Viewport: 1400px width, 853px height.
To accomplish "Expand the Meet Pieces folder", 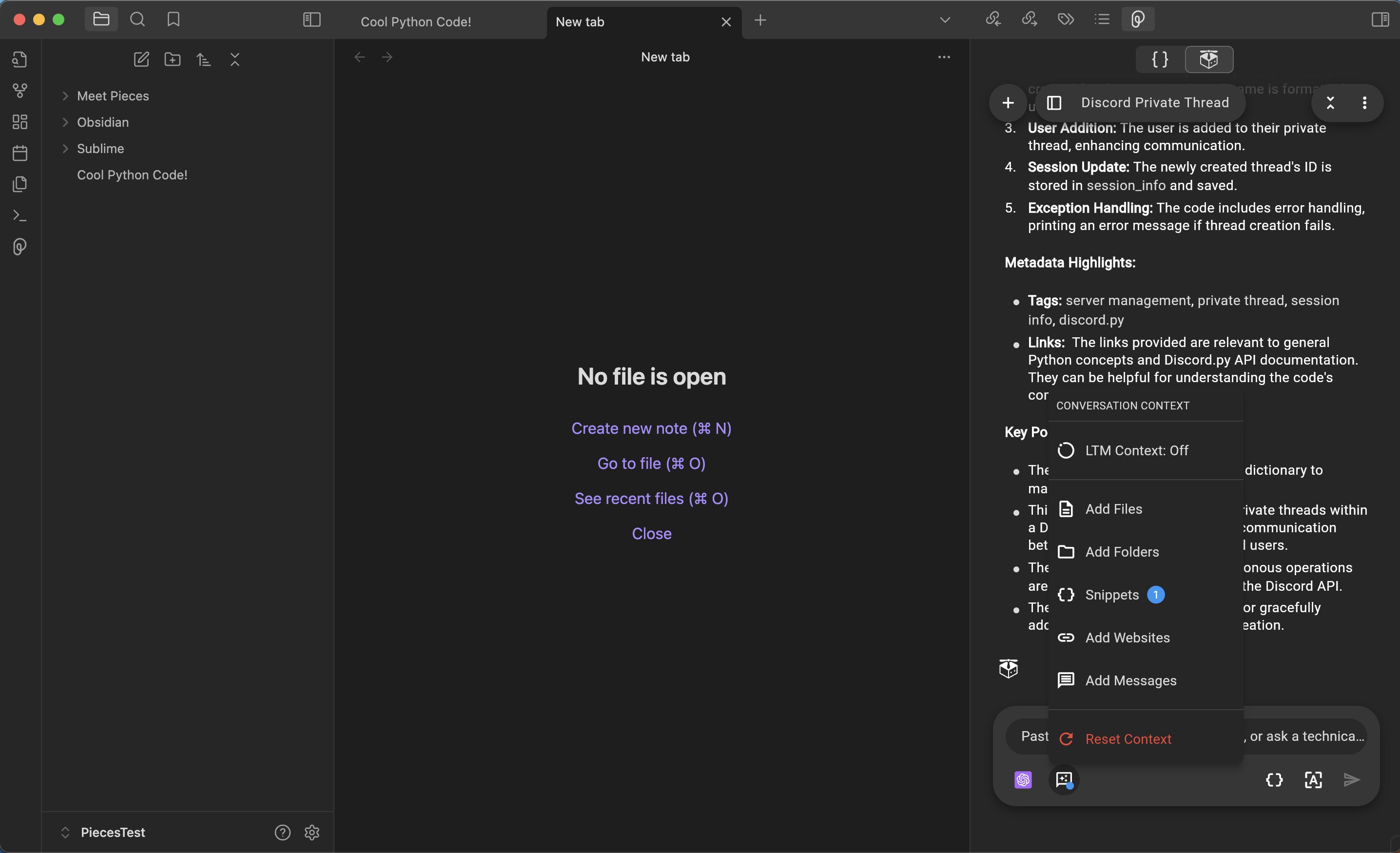I will tap(65, 96).
